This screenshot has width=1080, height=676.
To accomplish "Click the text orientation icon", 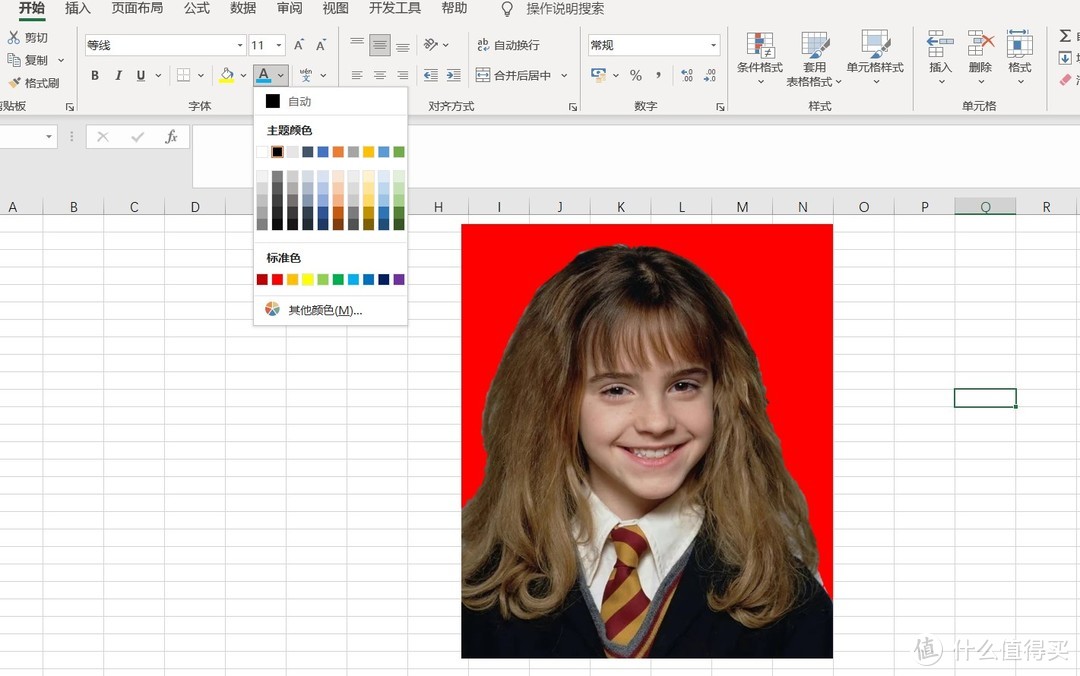I will click(431, 45).
